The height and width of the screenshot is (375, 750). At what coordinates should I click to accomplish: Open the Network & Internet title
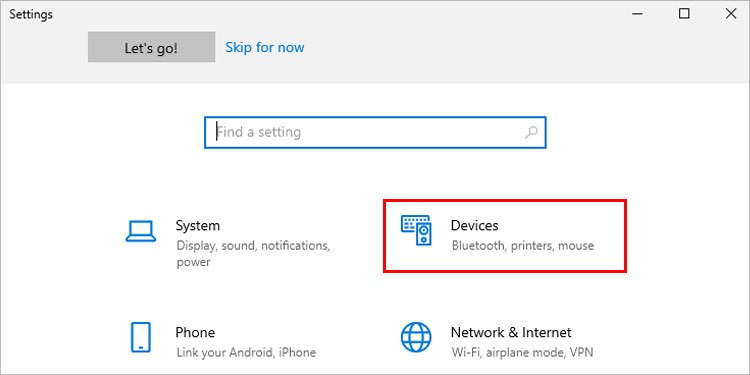511,332
